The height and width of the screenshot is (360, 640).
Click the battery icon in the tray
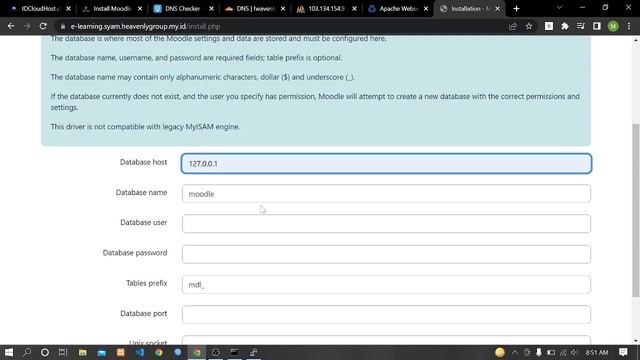(551, 352)
